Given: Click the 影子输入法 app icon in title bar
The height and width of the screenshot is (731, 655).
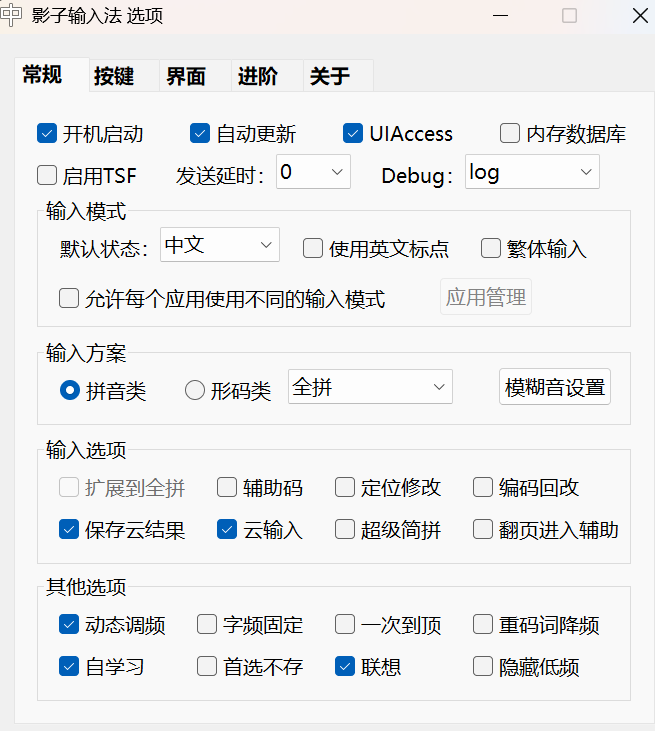Looking at the screenshot, I should 10,15.
